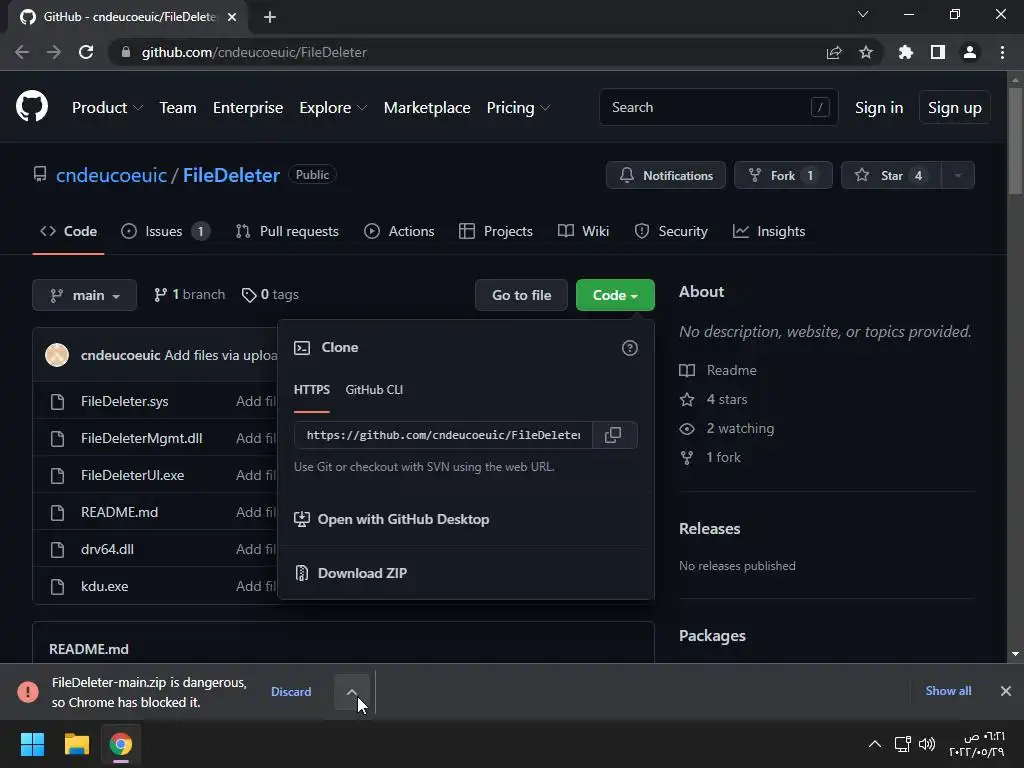Open Chrome three-dot menu
Screen dimensions: 1024x768
[x=1002, y=52]
